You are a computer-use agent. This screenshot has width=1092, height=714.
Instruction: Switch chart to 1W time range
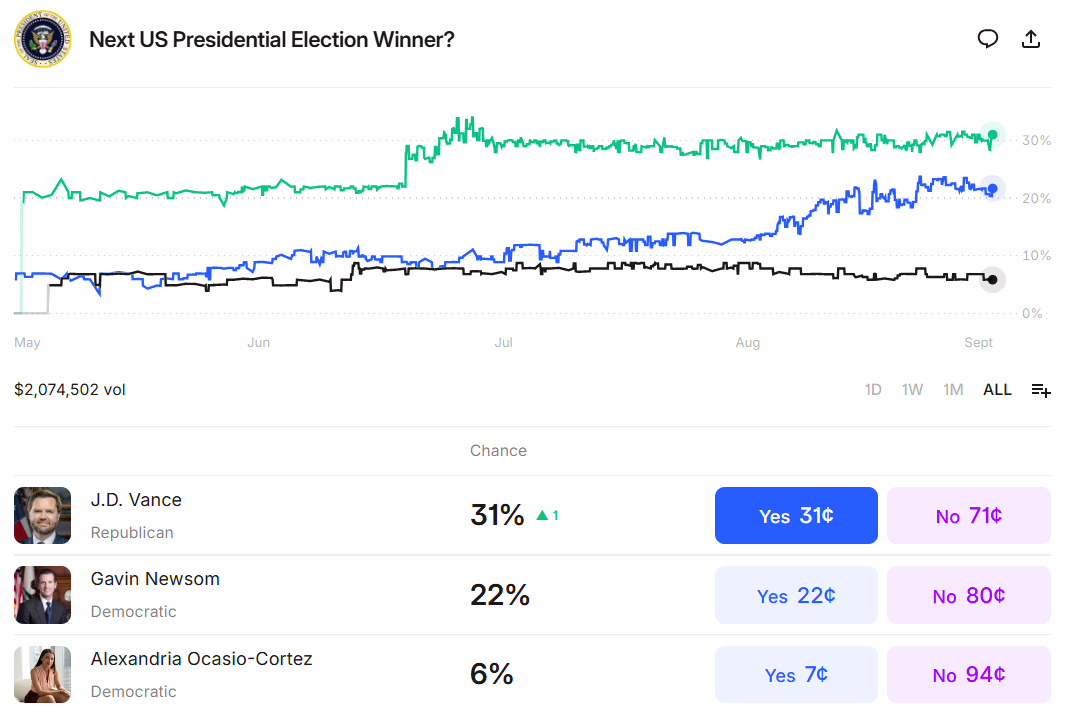pos(912,390)
